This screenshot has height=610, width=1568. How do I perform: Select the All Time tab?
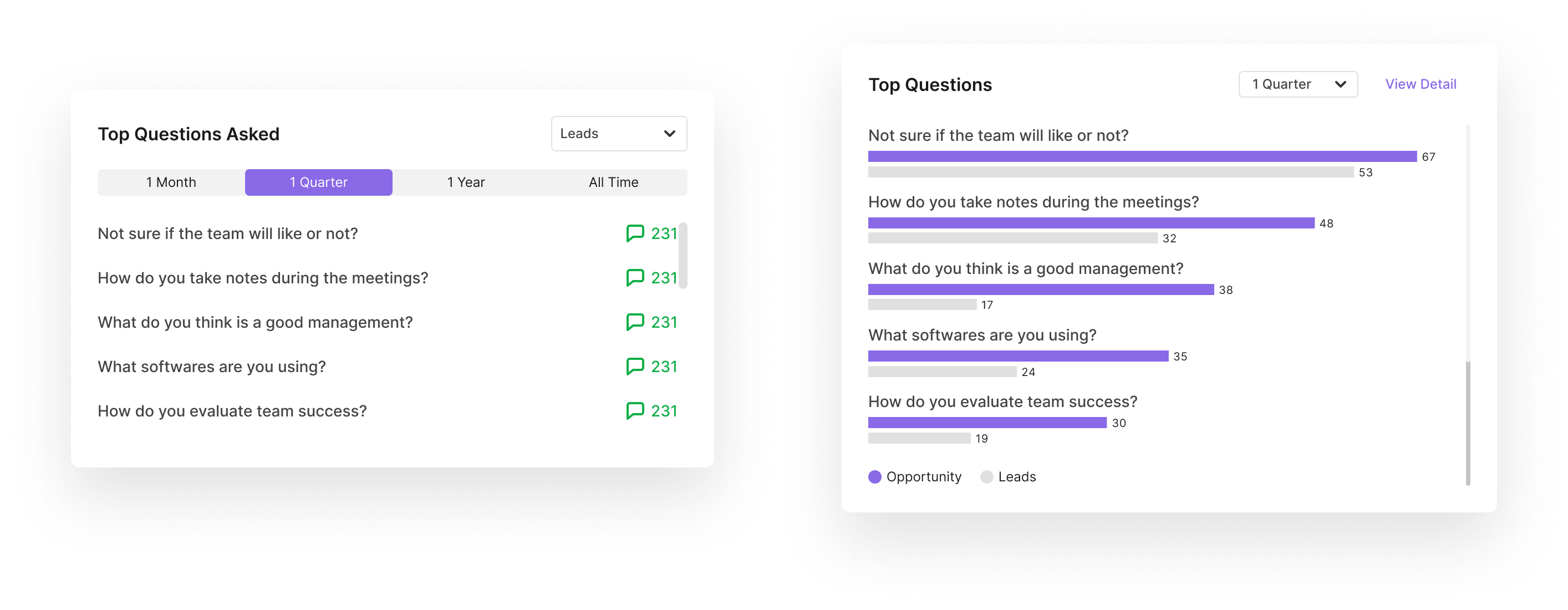613,182
